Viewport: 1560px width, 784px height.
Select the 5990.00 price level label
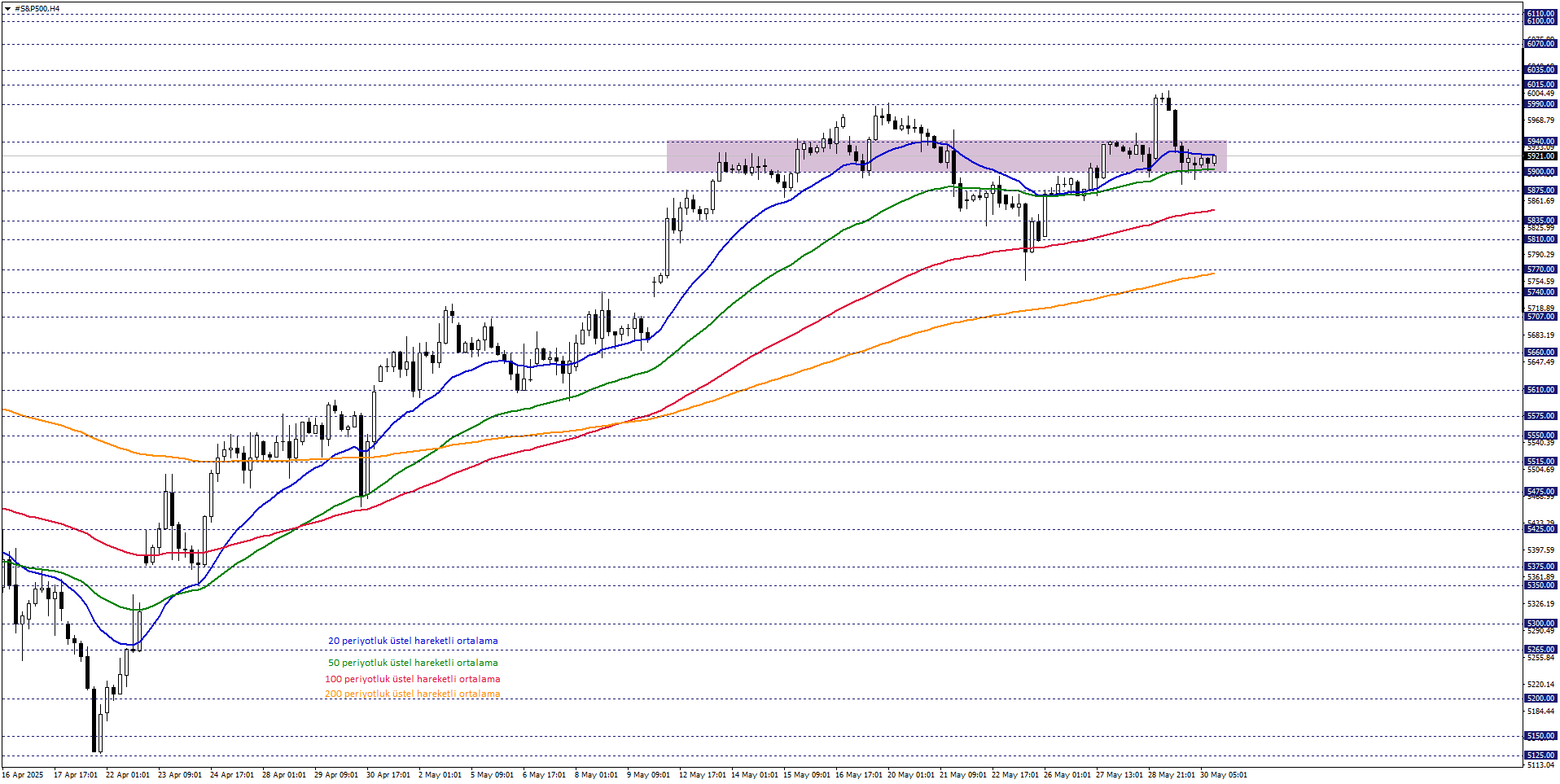pos(1540,104)
